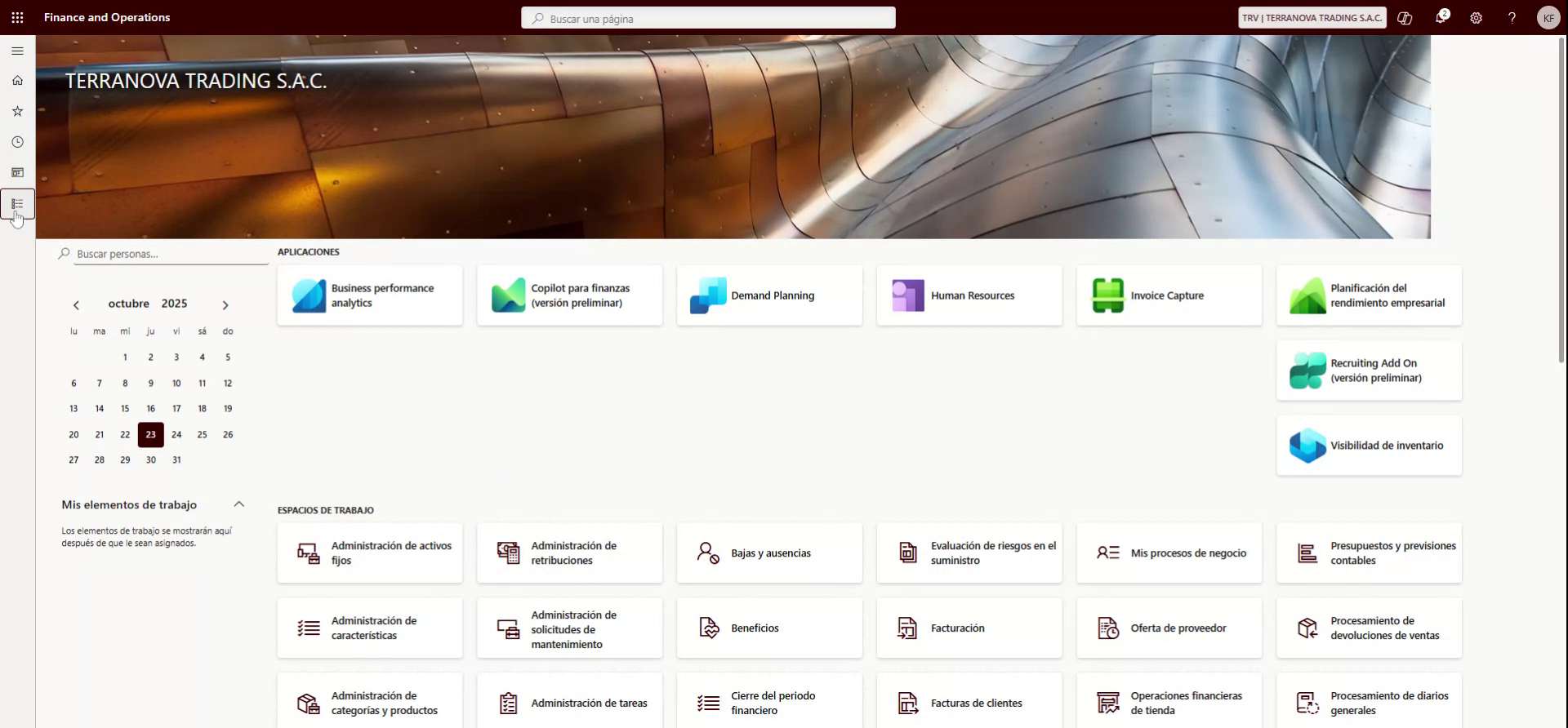Click Finance and Operations title

coord(107,17)
